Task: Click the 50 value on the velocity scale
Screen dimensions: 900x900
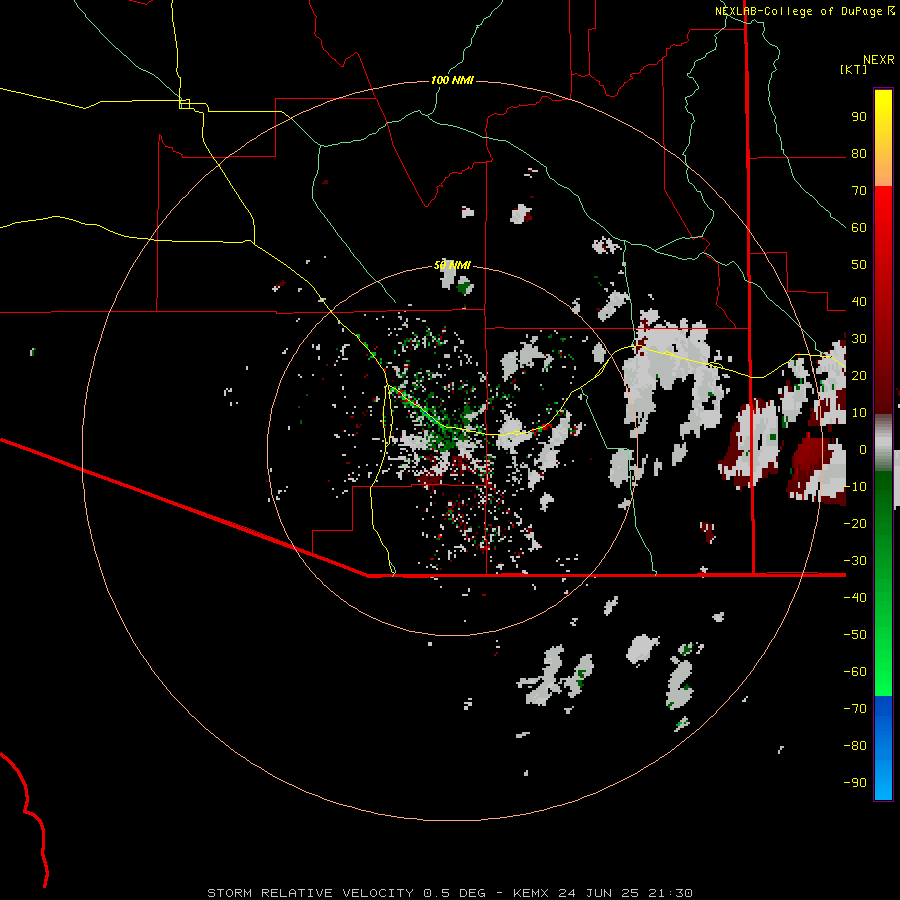Action: [x=859, y=265]
